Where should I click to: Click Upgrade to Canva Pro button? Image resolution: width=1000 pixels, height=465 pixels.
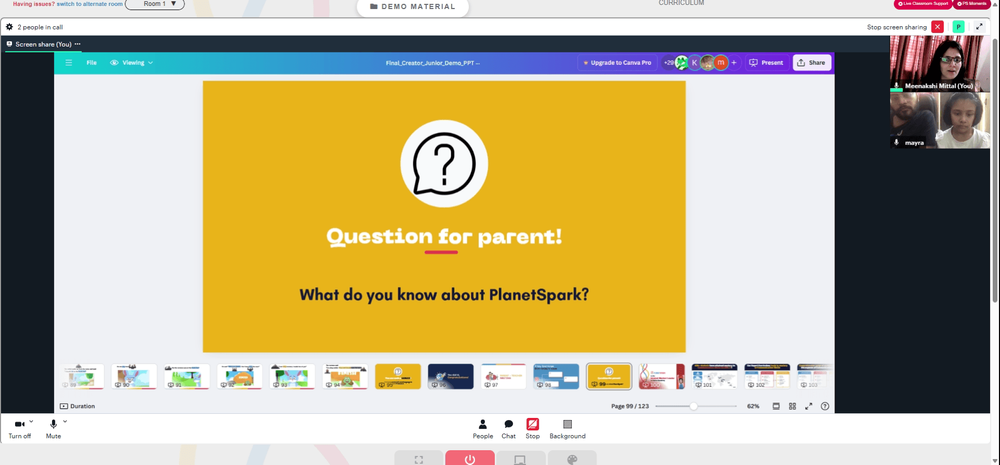(x=617, y=63)
